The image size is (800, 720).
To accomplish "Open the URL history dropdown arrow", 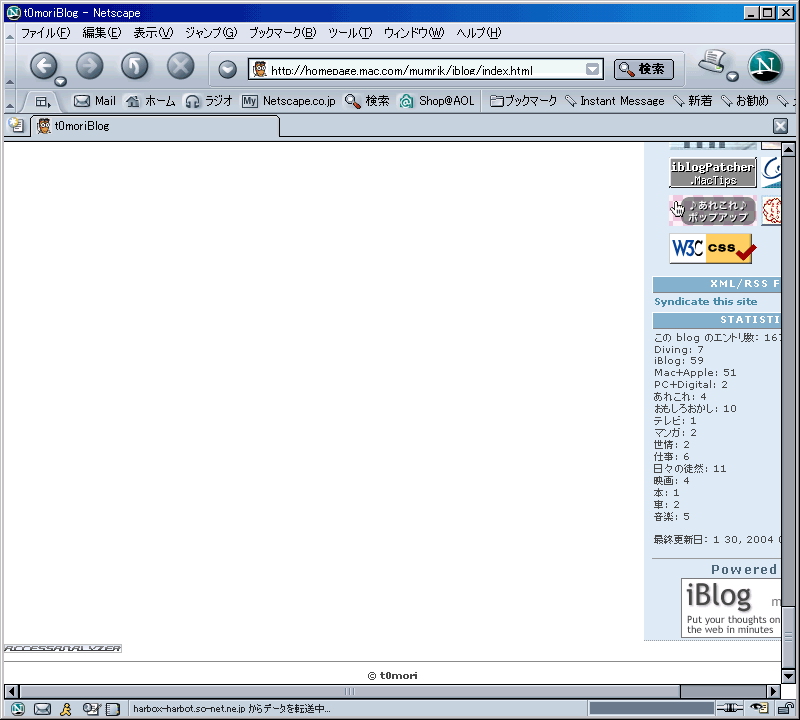I will click(592, 69).
